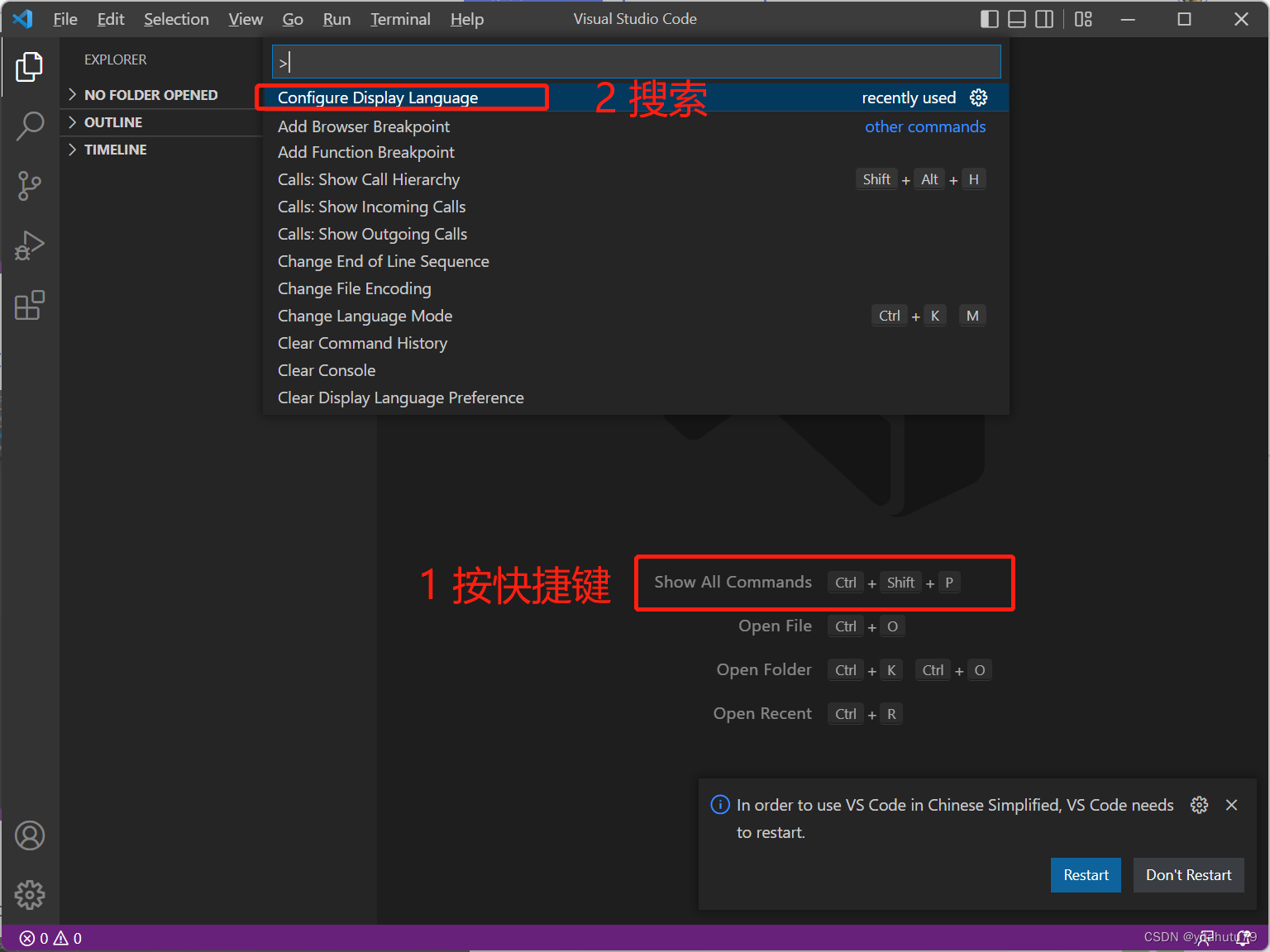Close the Visual Studio Code window
Image resolution: width=1270 pixels, height=952 pixels.
(x=1241, y=19)
